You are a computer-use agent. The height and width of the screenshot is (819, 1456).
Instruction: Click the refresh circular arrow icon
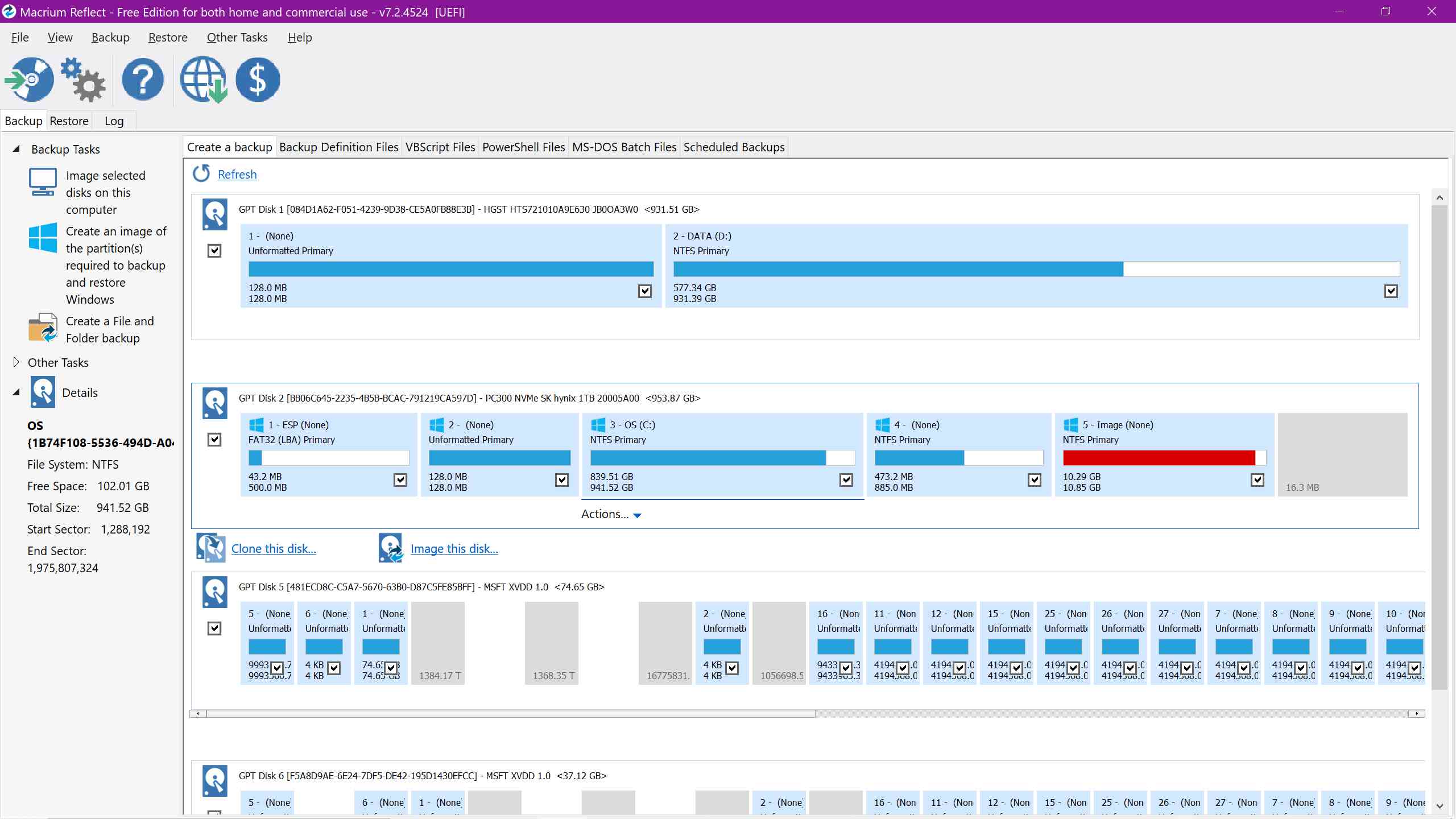coord(201,173)
